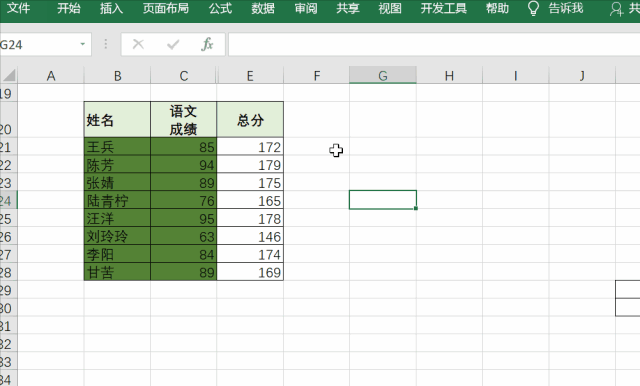Select row 24 header
The height and width of the screenshot is (386, 640).
click(x=8, y=200)
